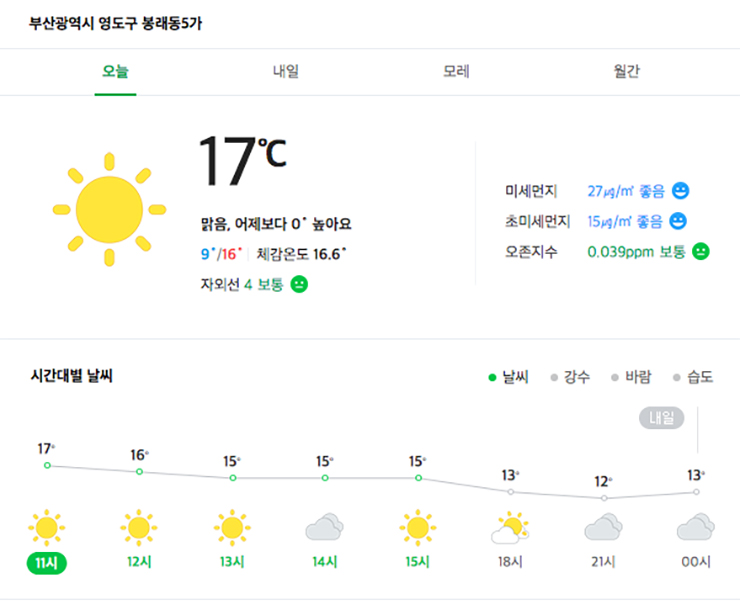Click the cloud icon at 21시

(x=603, y=527)
